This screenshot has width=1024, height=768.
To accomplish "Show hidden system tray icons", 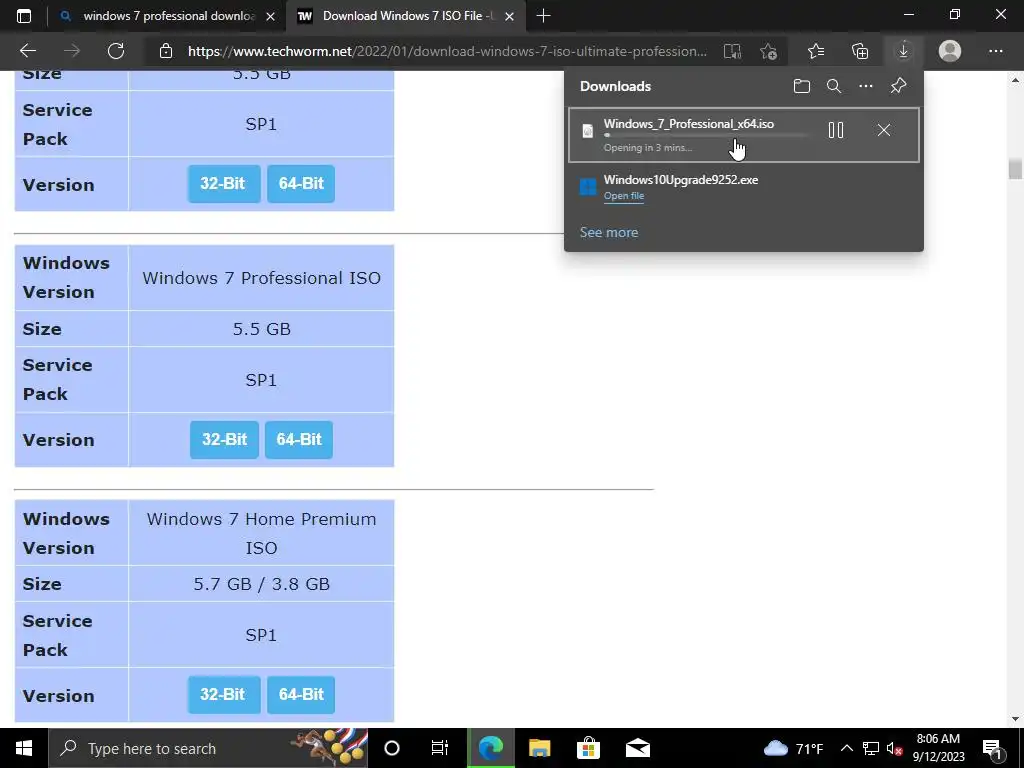I will [846, 748].
